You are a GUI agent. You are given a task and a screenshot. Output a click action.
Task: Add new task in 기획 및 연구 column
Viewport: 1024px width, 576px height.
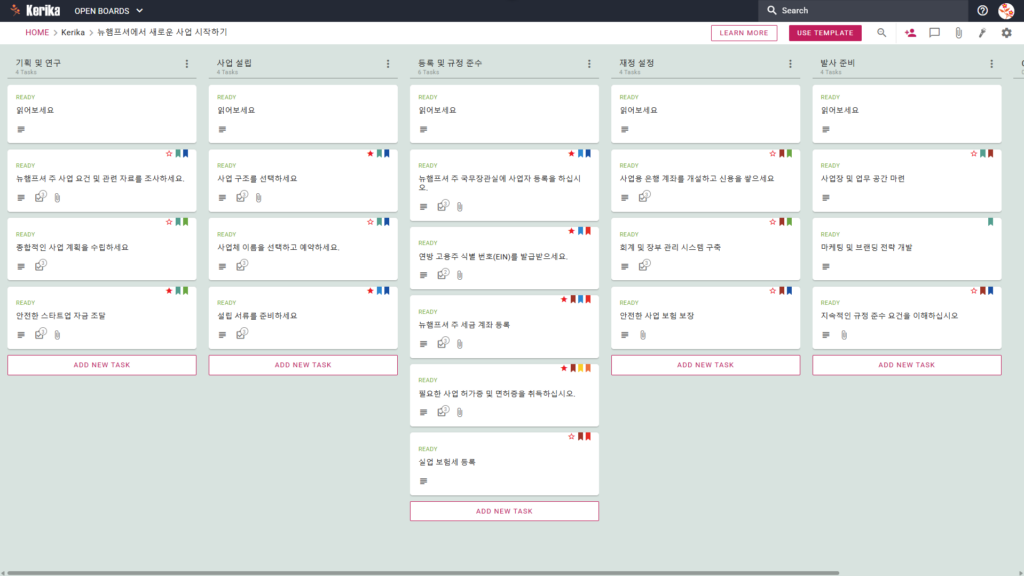coord(102,365)
